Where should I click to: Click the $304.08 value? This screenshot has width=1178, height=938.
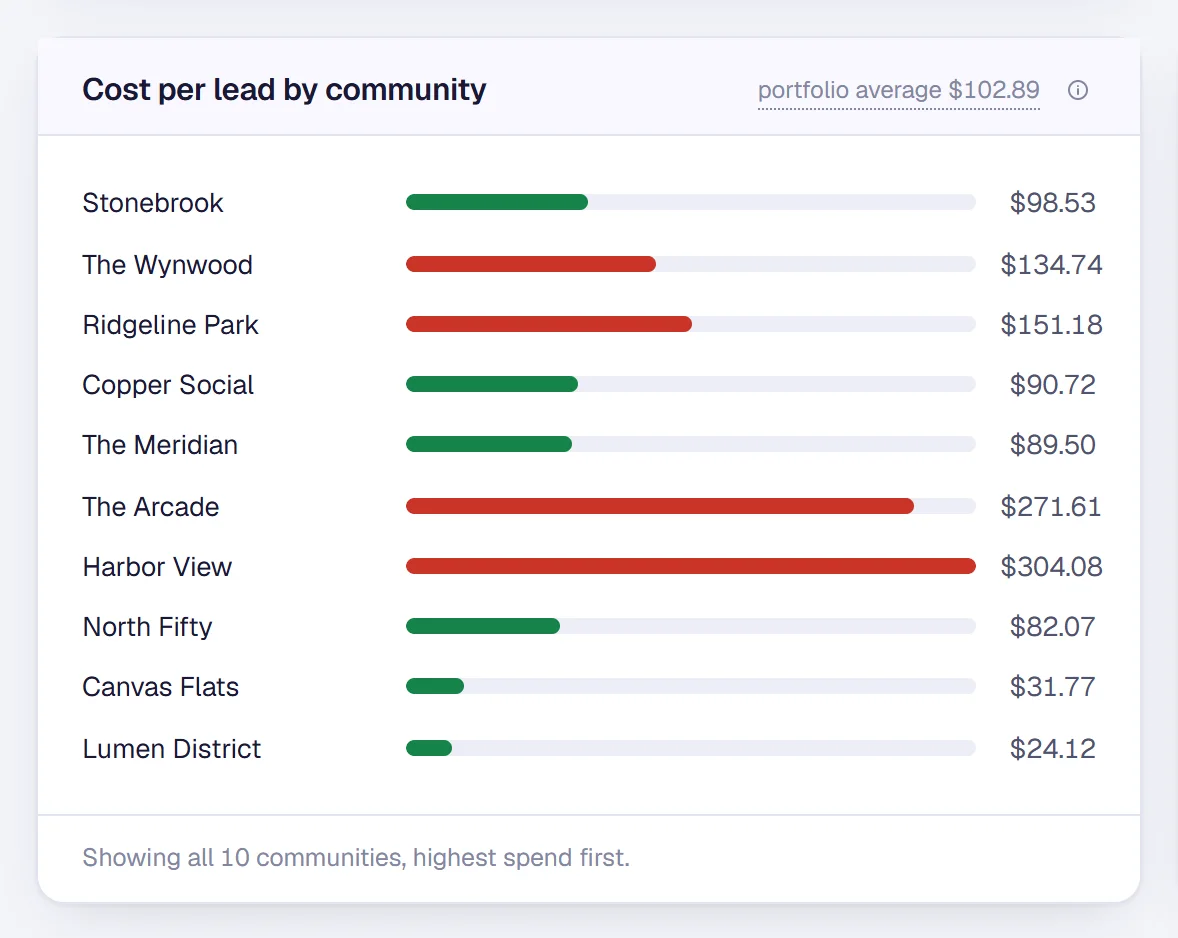(1051, 567)
